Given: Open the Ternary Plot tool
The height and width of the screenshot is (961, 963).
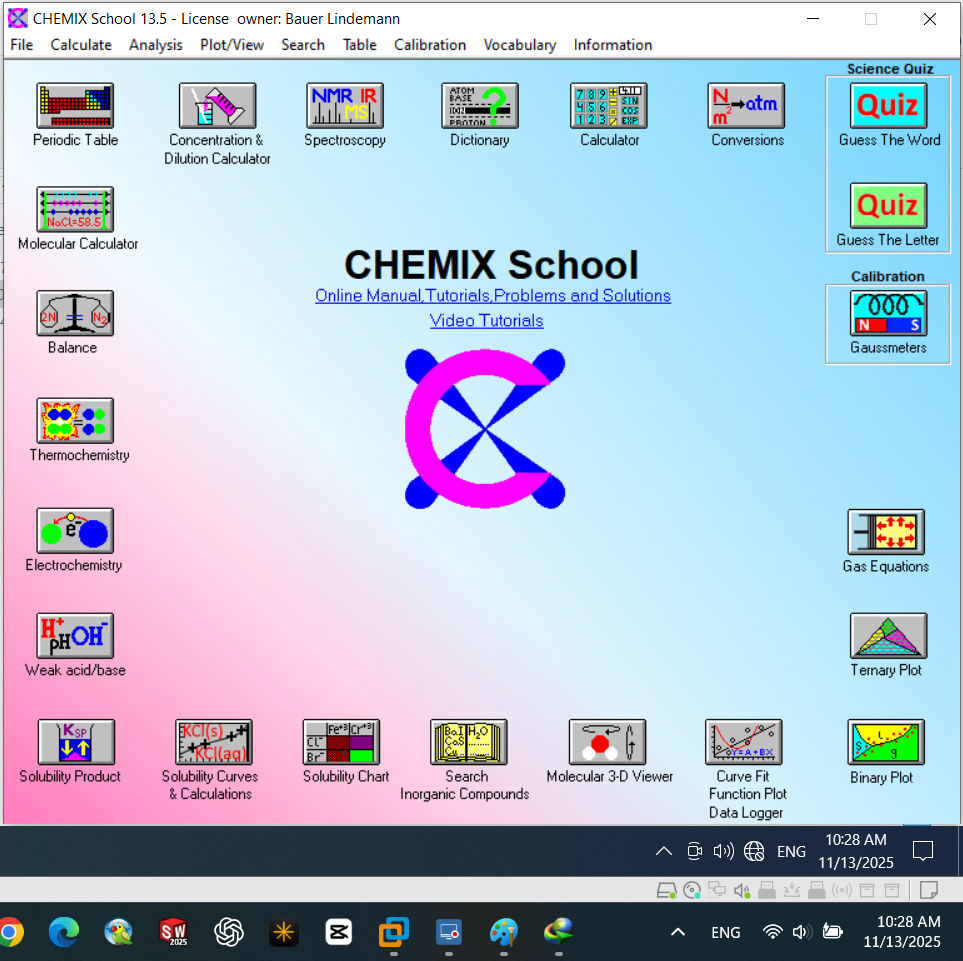Looking at the screenshot, I should [888, 636].
